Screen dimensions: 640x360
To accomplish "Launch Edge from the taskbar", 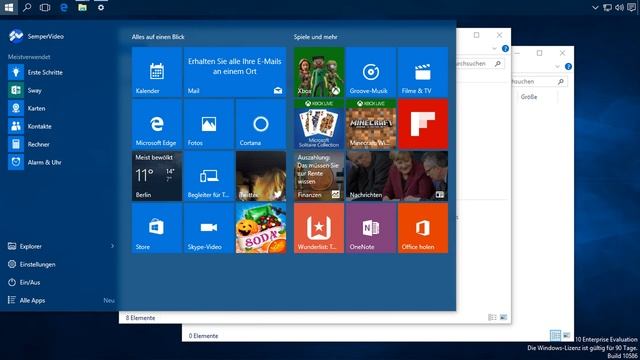I will 64,7.
